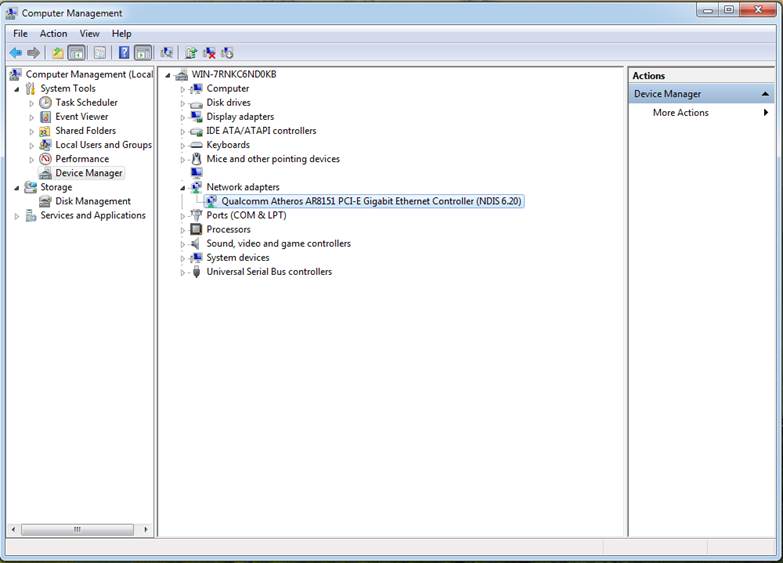The height and width of the screenshot is (563, 783).
Task: Toggle the Show/Hide Console Tree button
Action: tap(76, 52)
